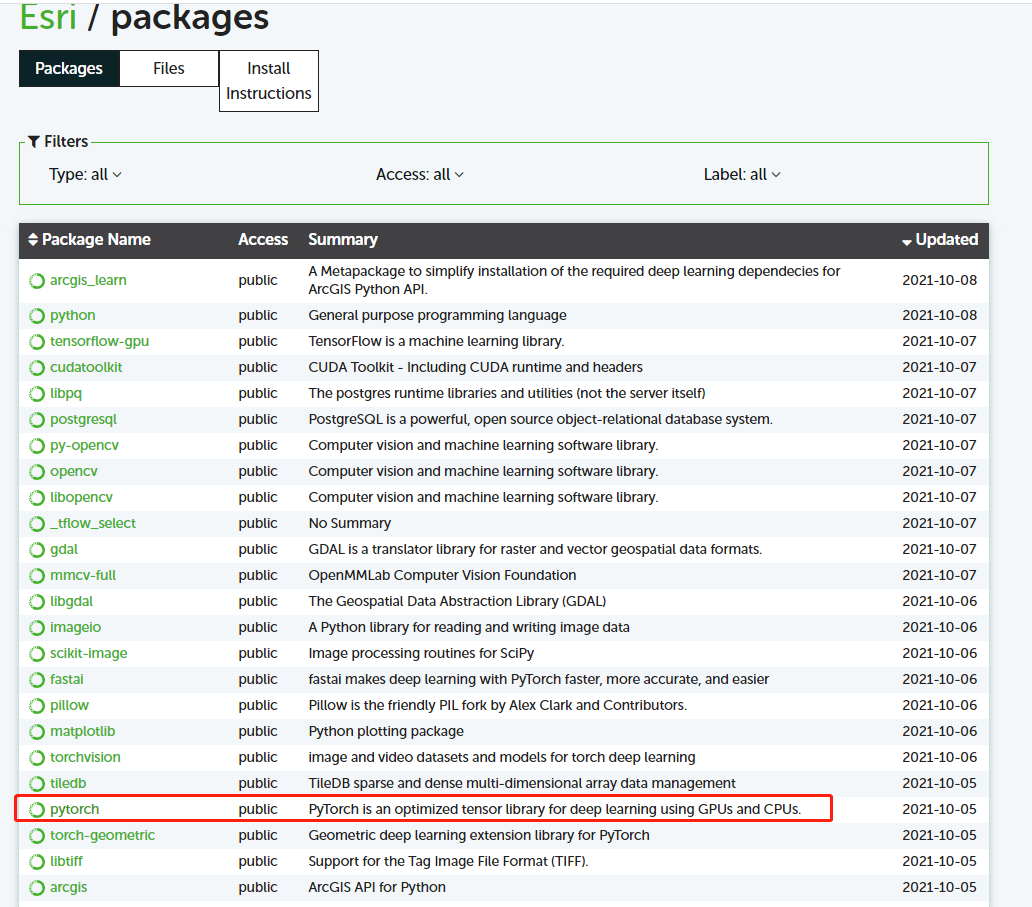Open the gdal package link

coord(64,550)
